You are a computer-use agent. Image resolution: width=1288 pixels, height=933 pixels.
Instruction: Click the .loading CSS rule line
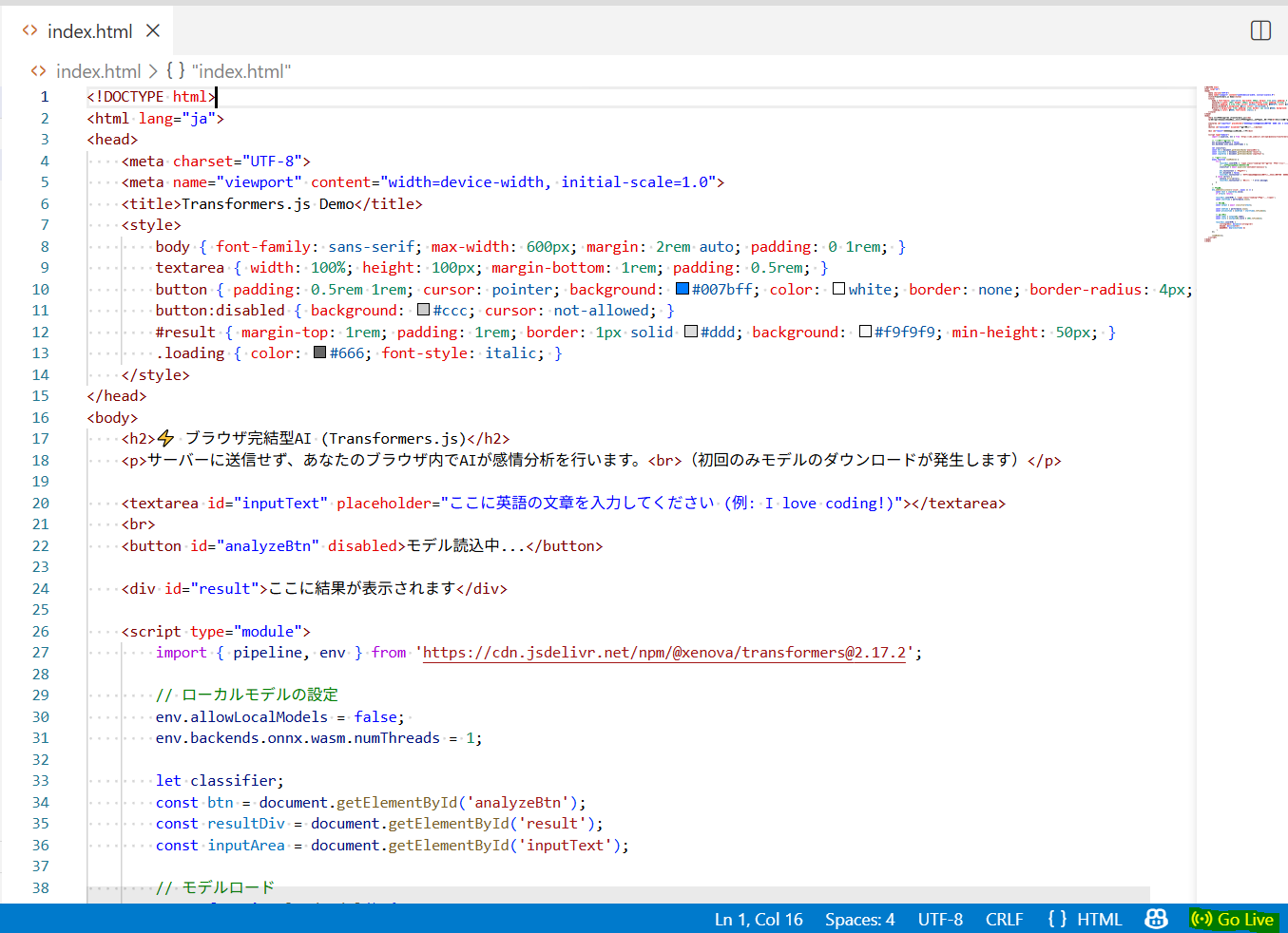click(359, 353)
